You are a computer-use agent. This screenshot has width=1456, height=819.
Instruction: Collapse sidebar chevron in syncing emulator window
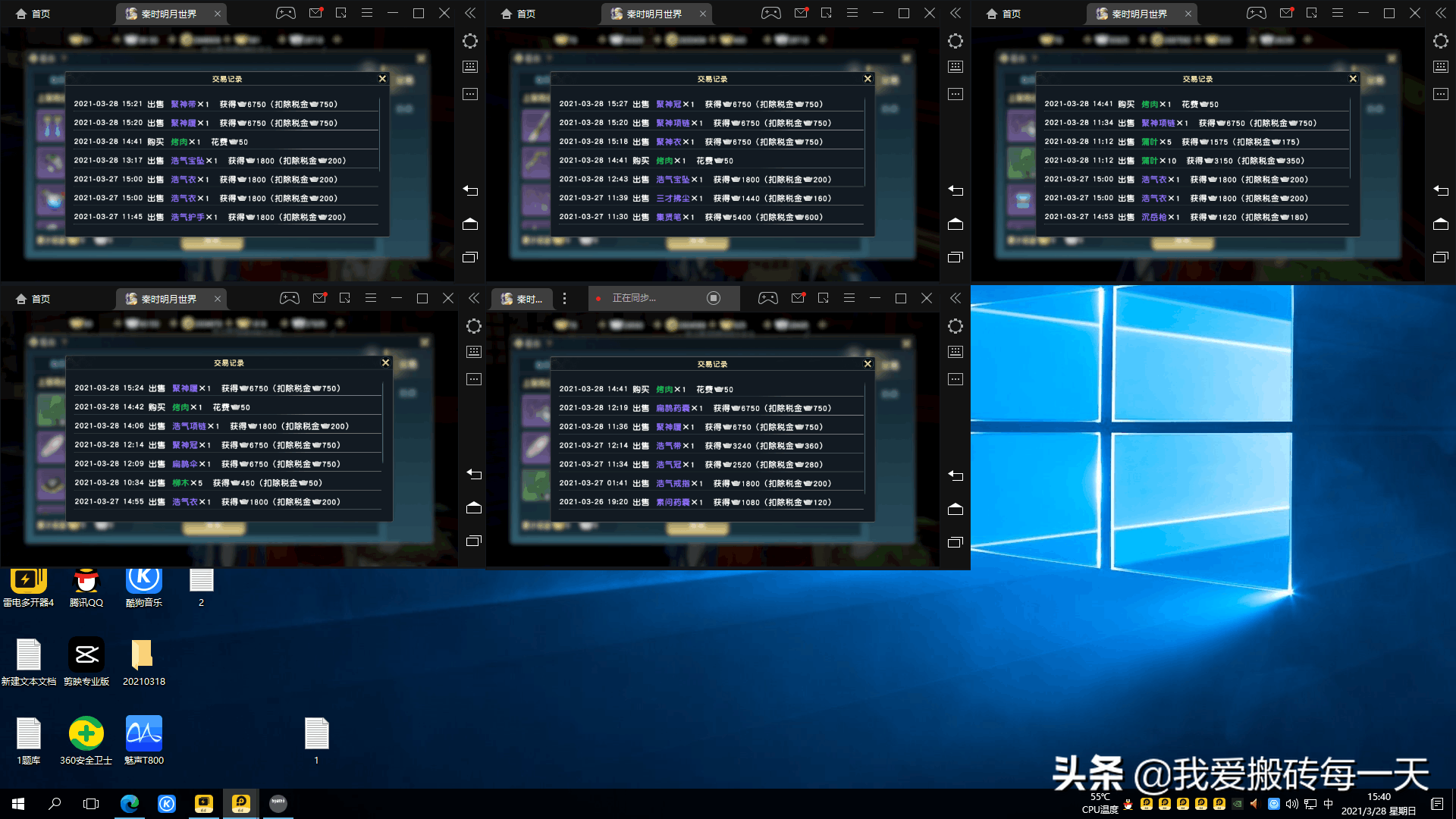point(955,299)
